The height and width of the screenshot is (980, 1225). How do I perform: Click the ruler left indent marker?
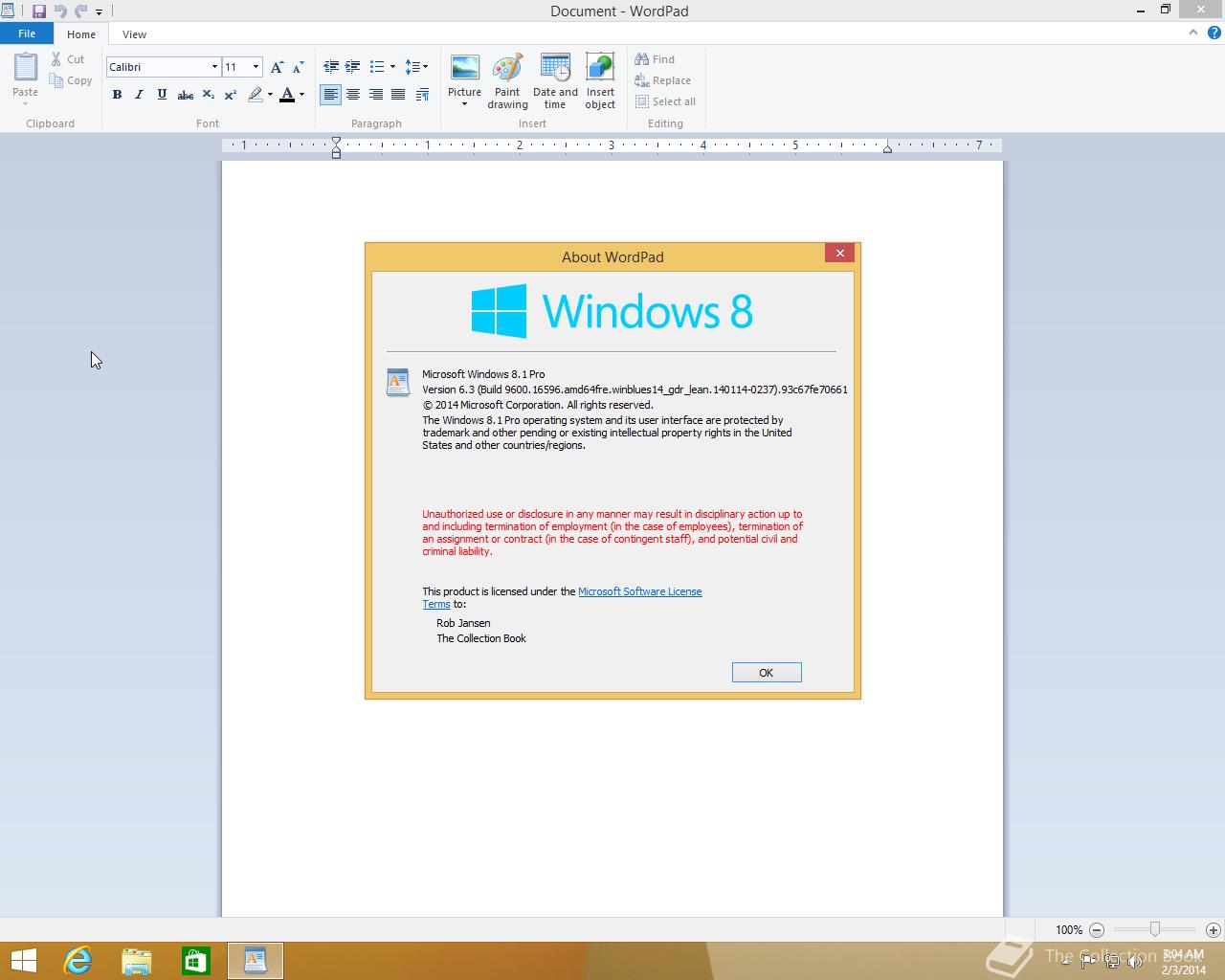point(336,146)
